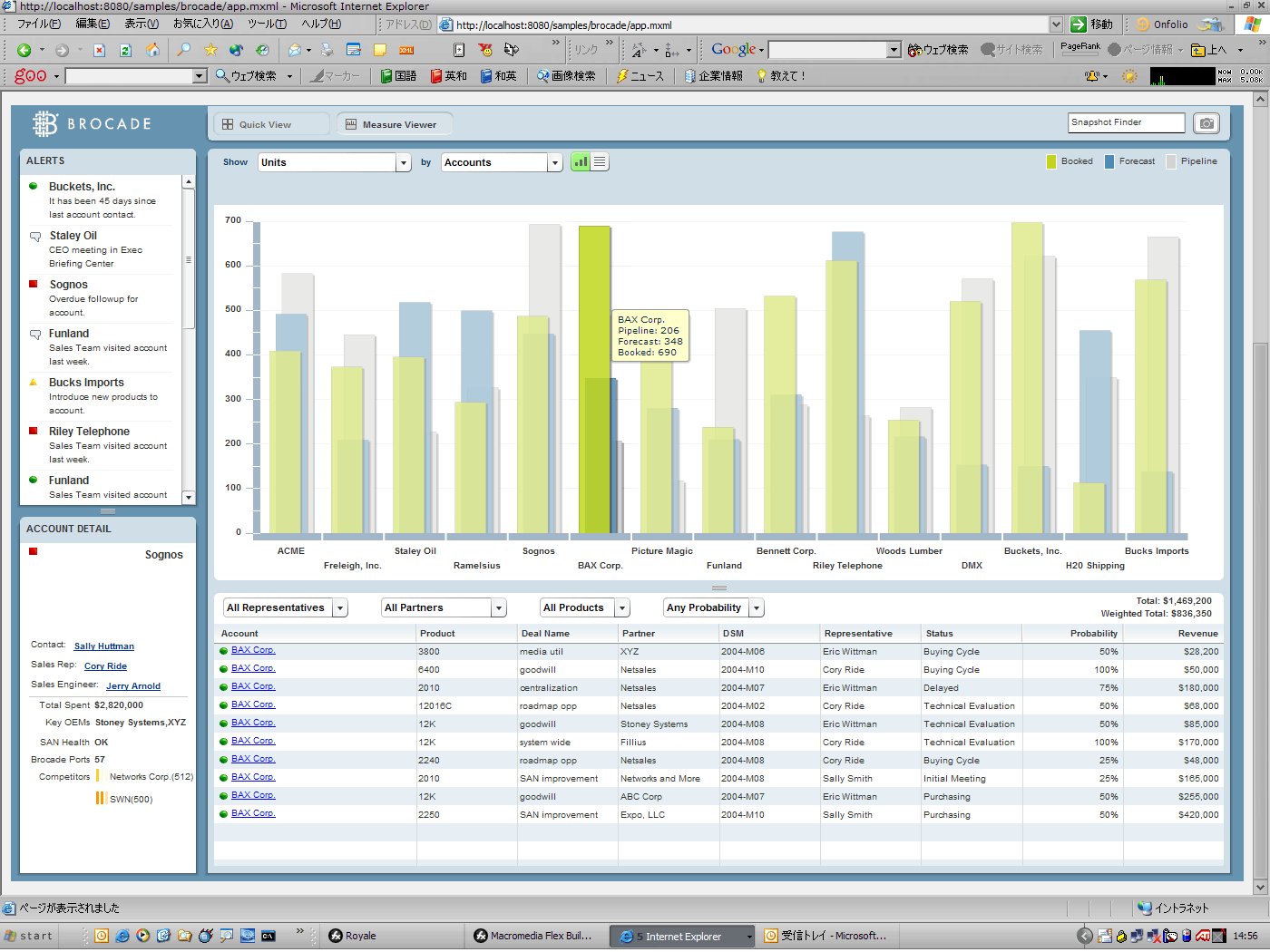Click the browser Refresh icon

point(126,50)
